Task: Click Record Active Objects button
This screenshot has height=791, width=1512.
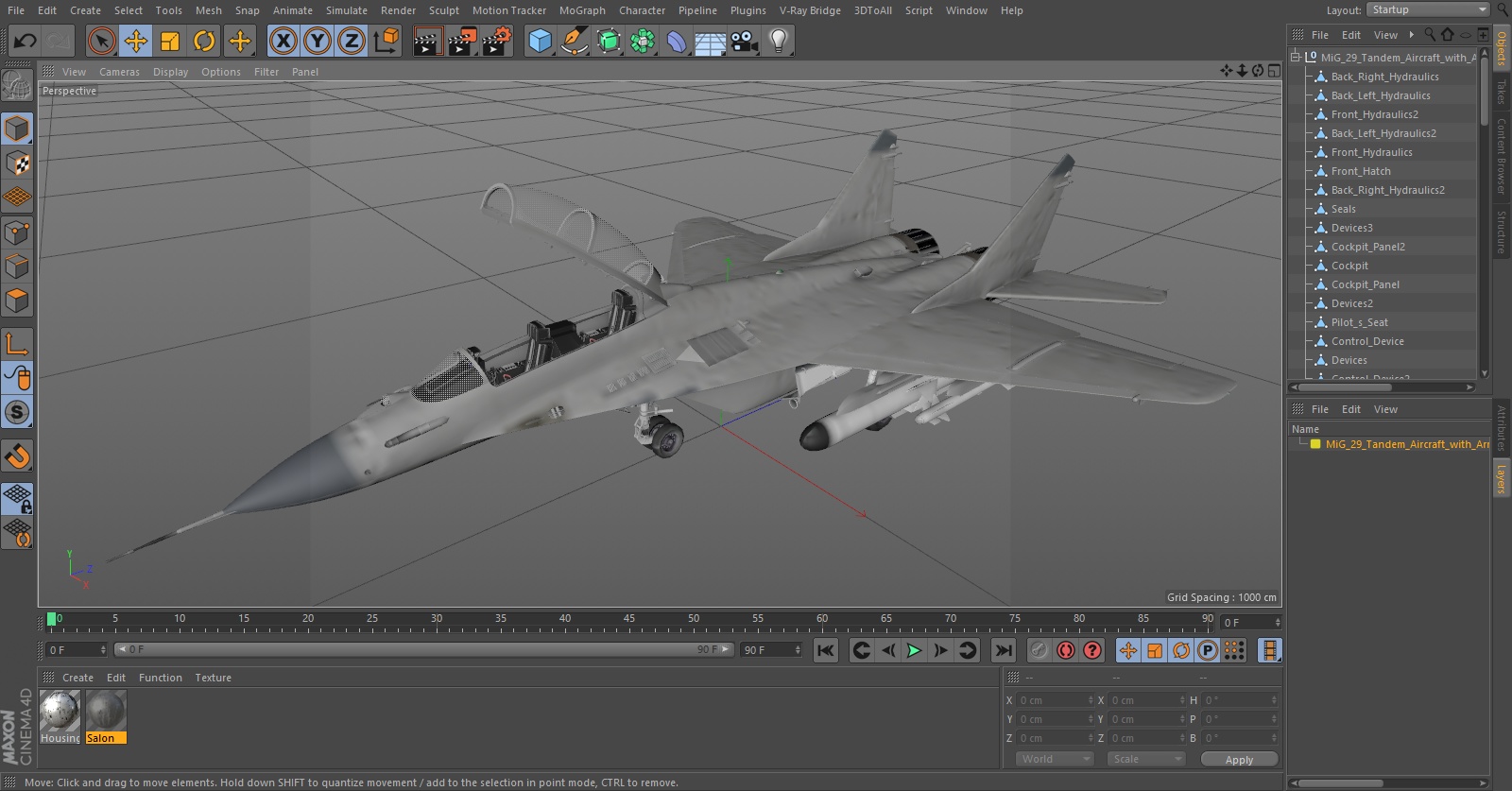Action: (1039, 650)
